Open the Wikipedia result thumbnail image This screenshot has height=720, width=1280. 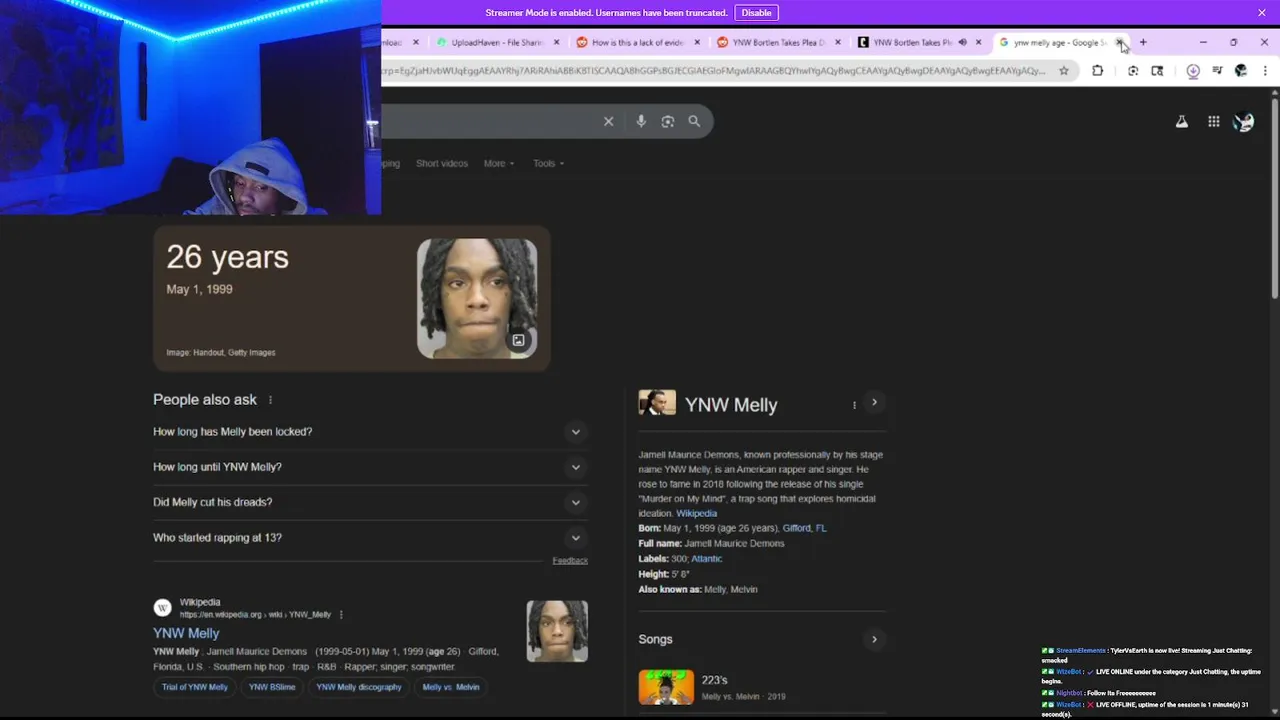point(557,631)
